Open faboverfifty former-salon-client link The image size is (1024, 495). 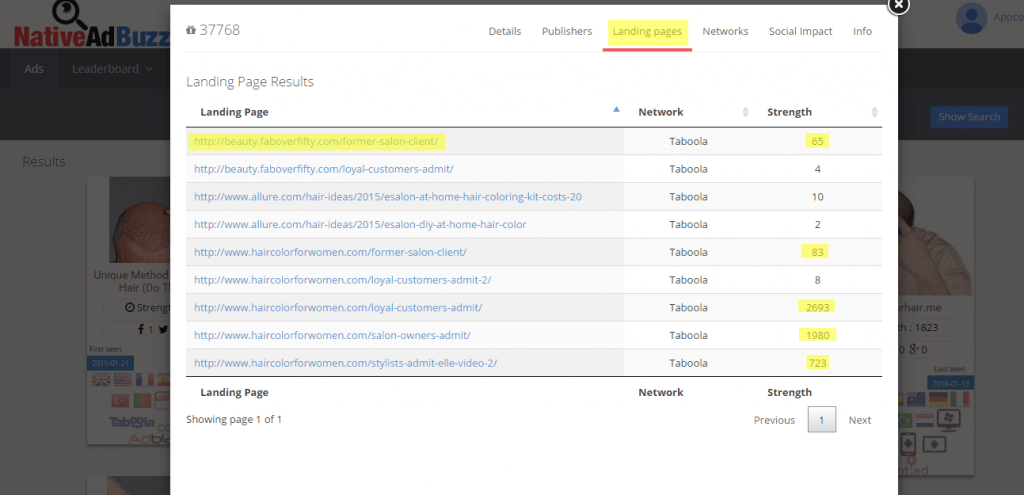tap(316, 141)
